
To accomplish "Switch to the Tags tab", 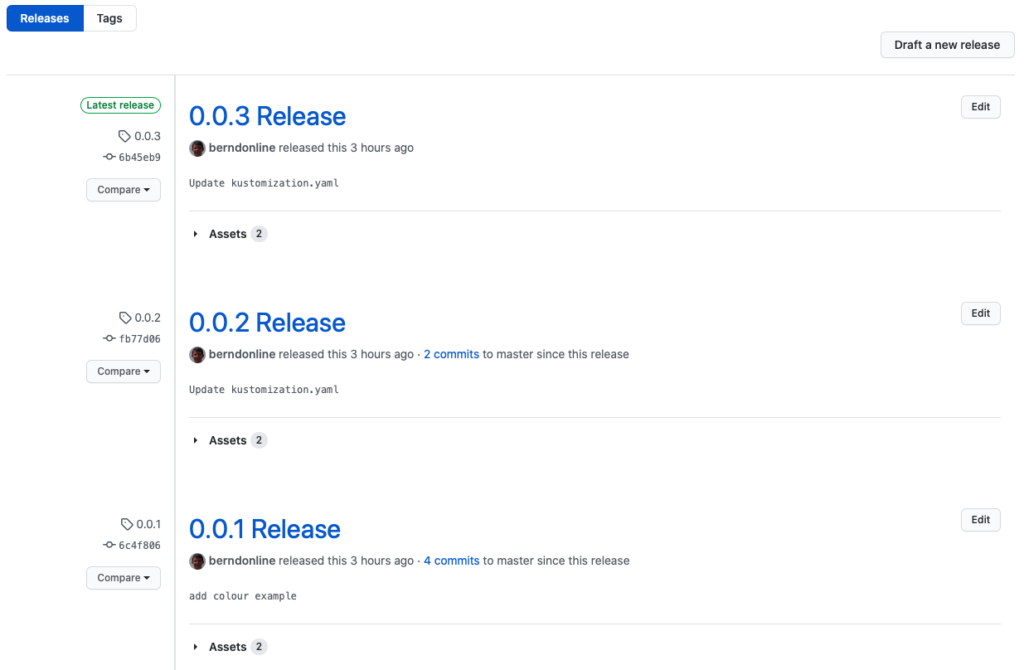I will tap(109, 17).
